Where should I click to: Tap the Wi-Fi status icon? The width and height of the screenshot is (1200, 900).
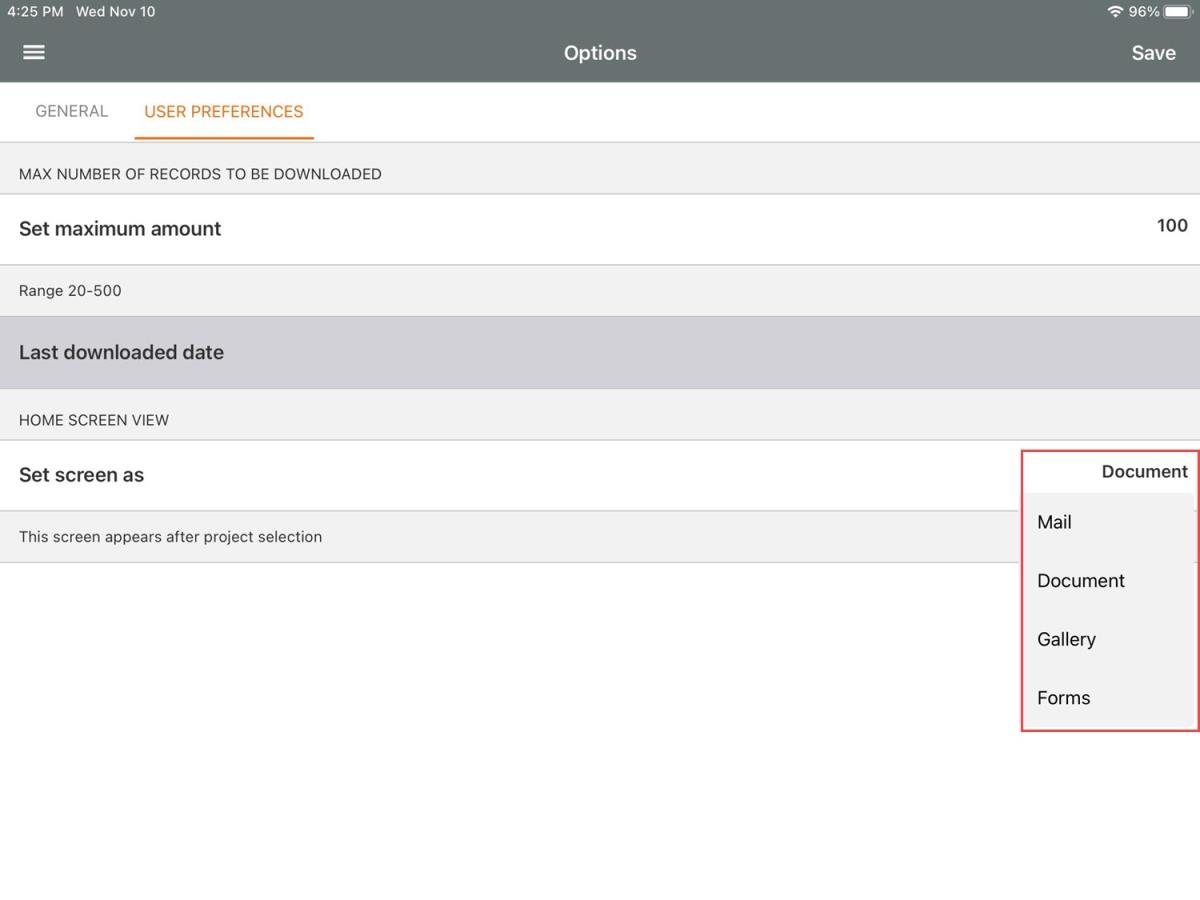coord(1115,12)
